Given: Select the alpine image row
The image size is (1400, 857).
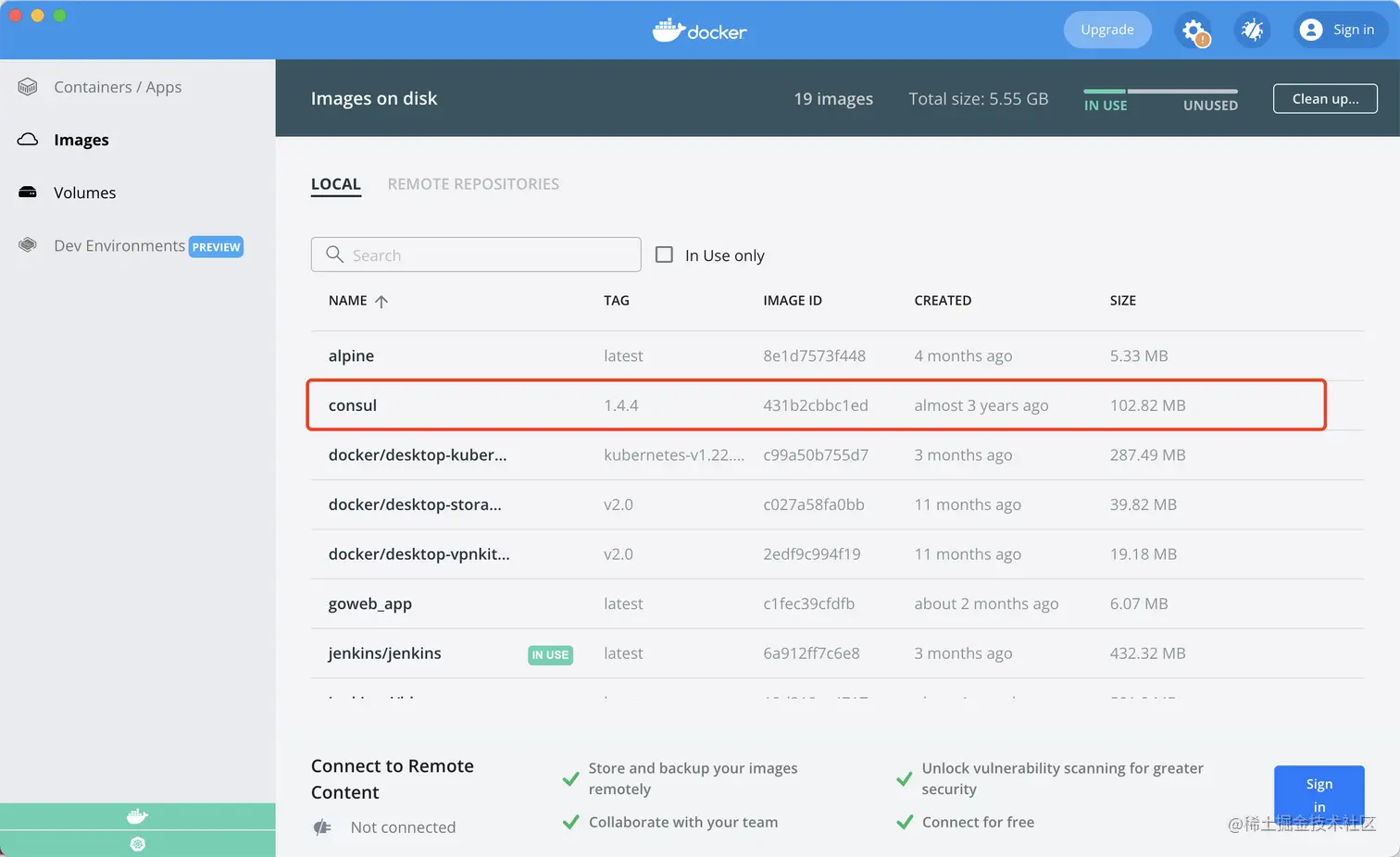Looking at the screenshot, I should (837, 355).
